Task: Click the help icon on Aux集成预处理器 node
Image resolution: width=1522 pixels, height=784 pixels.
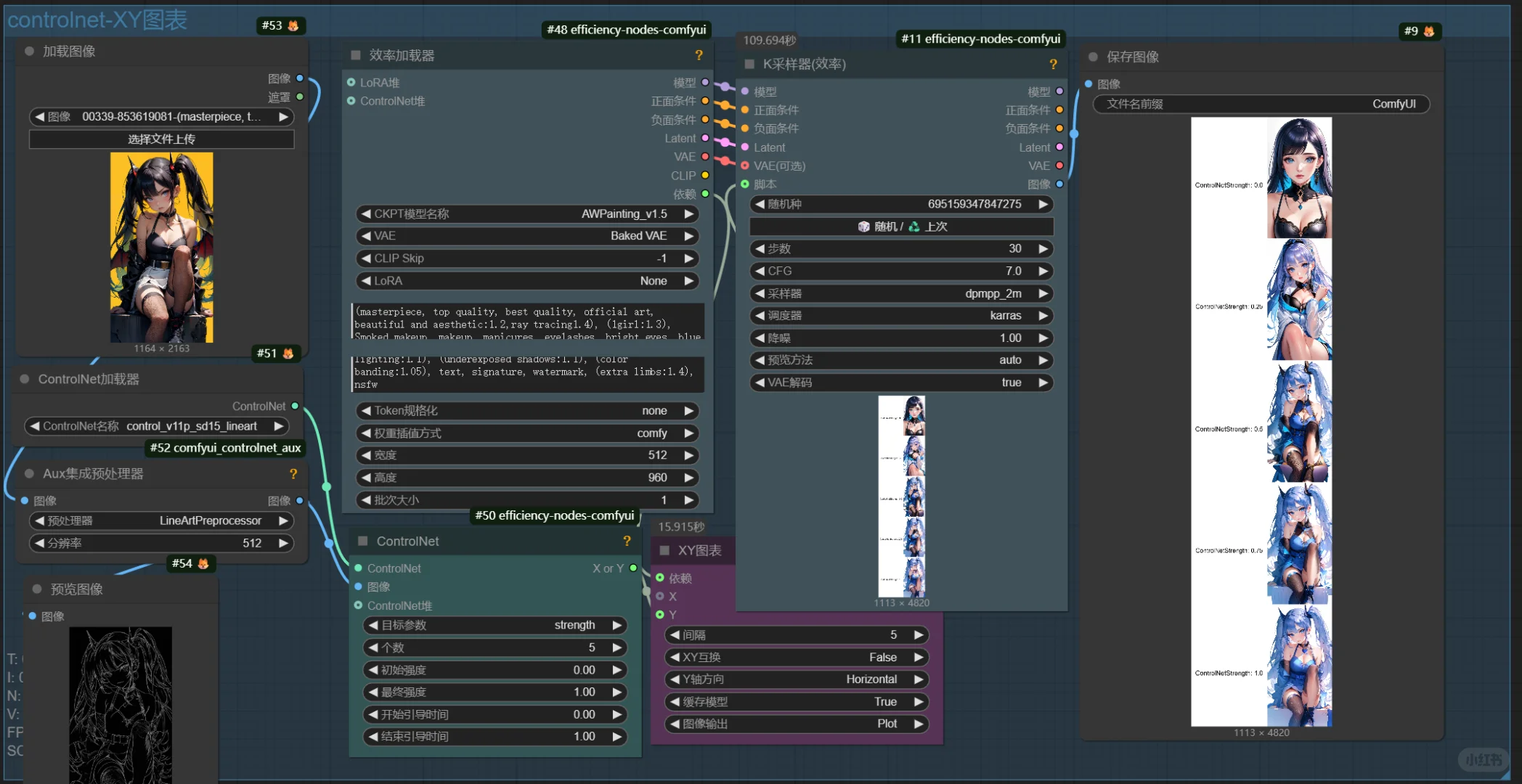Action: click(x=293, y=474)
